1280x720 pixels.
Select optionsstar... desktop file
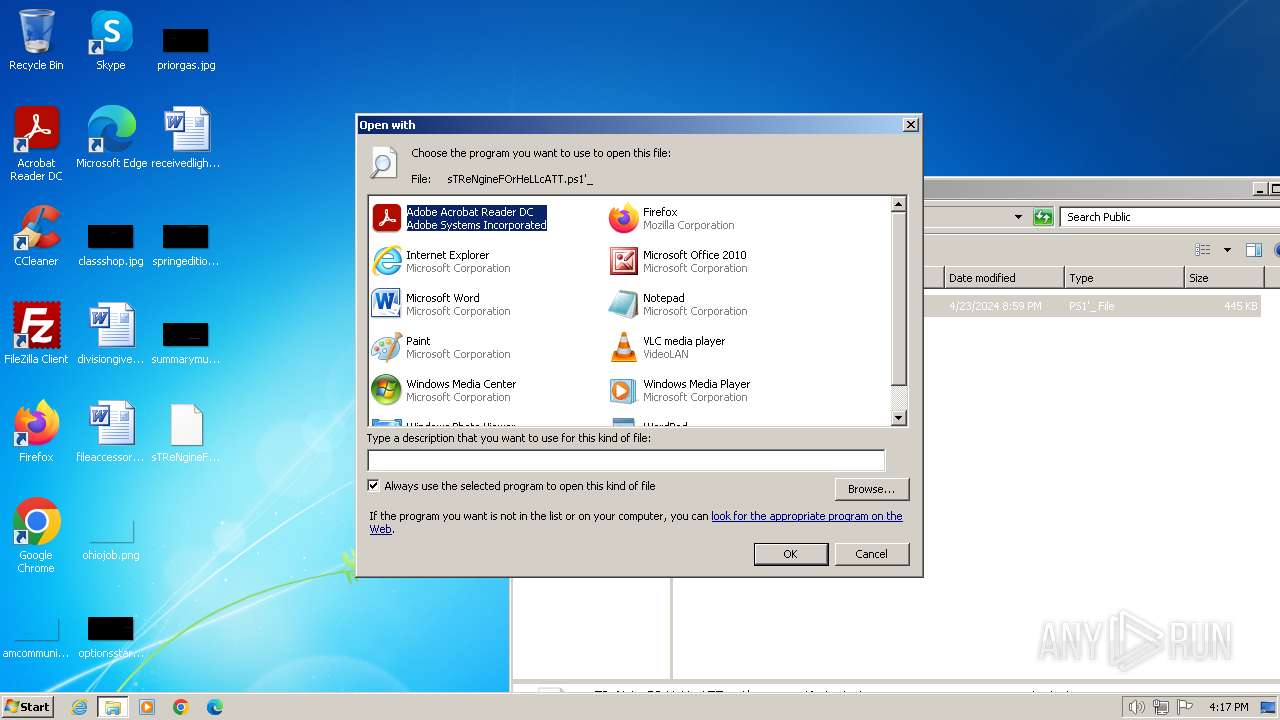point(111,636)
